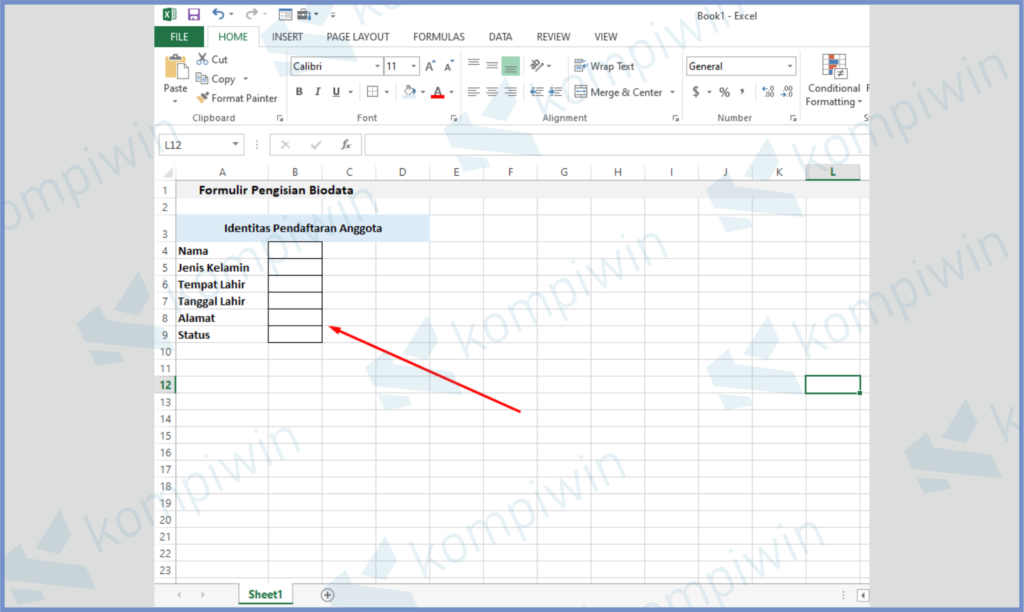Screen dimensions: 1024x612
Task: Select the empty cell next to Nama
Action: pos(295,250)
